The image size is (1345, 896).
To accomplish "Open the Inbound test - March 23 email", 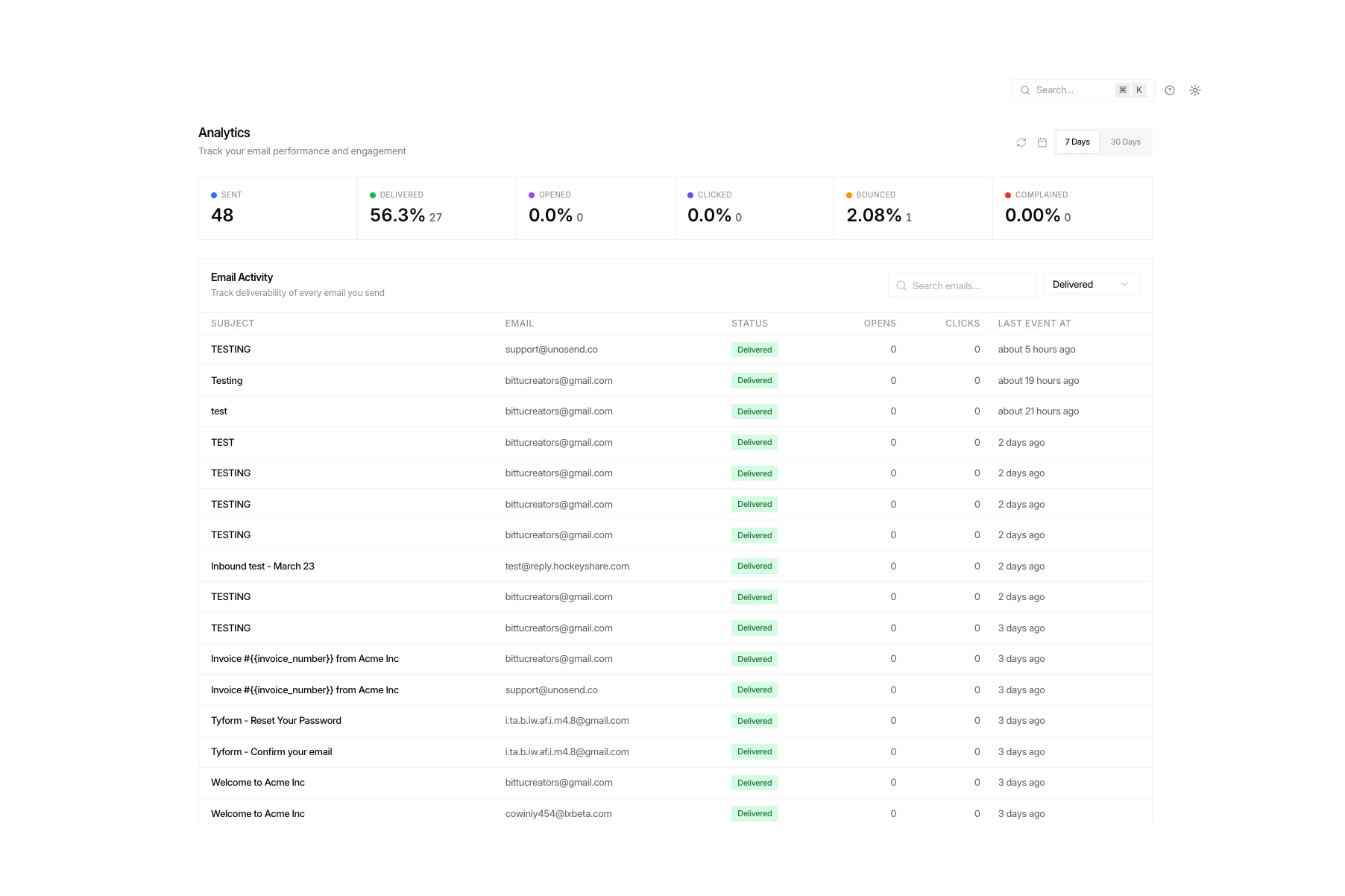I will coord(262,566).
